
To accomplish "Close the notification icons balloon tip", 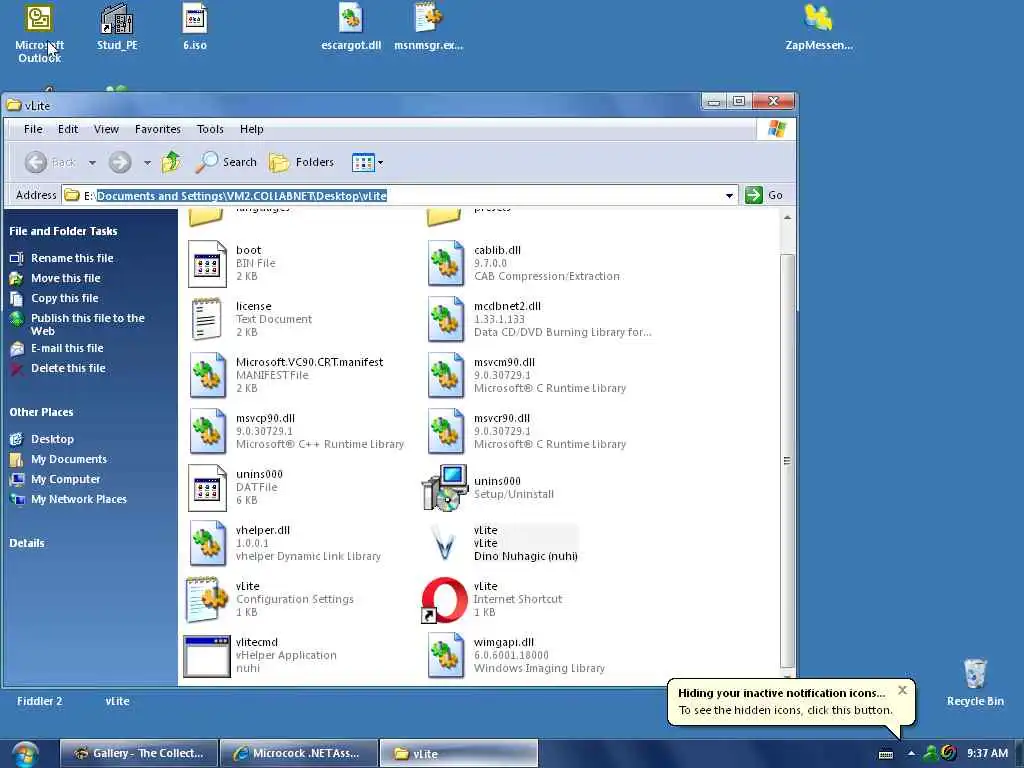I will tap(903, 690).
